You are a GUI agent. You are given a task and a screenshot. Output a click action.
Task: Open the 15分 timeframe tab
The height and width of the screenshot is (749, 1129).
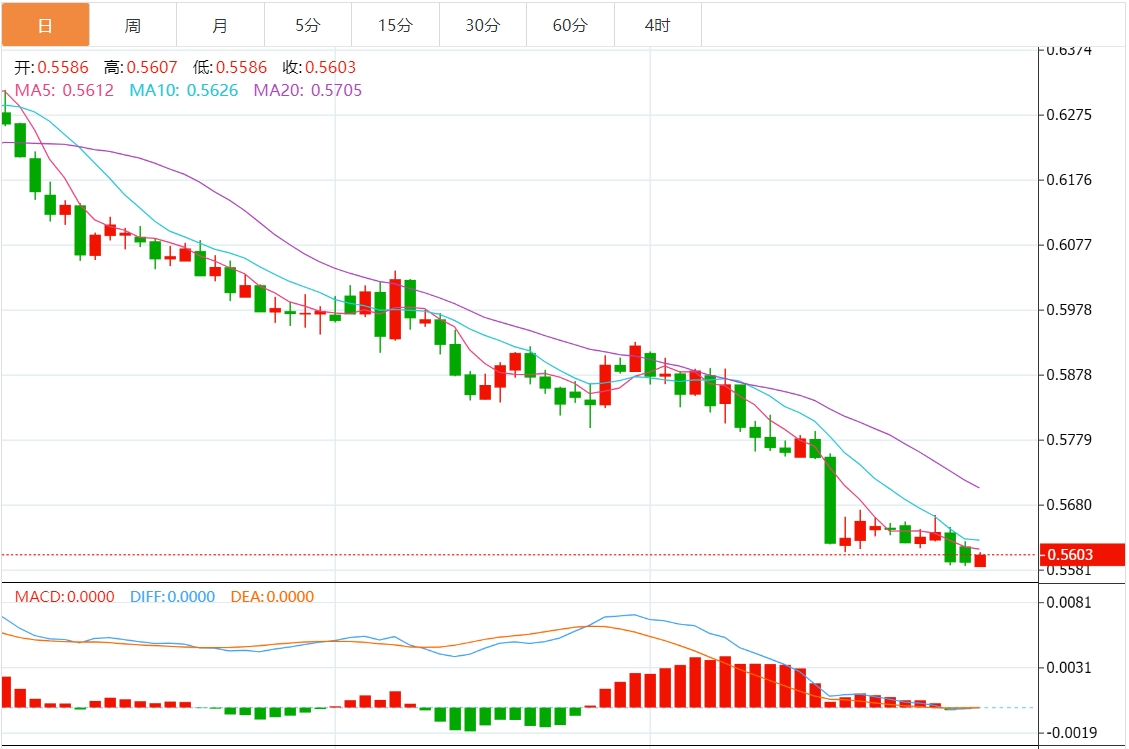pos(395,25)
